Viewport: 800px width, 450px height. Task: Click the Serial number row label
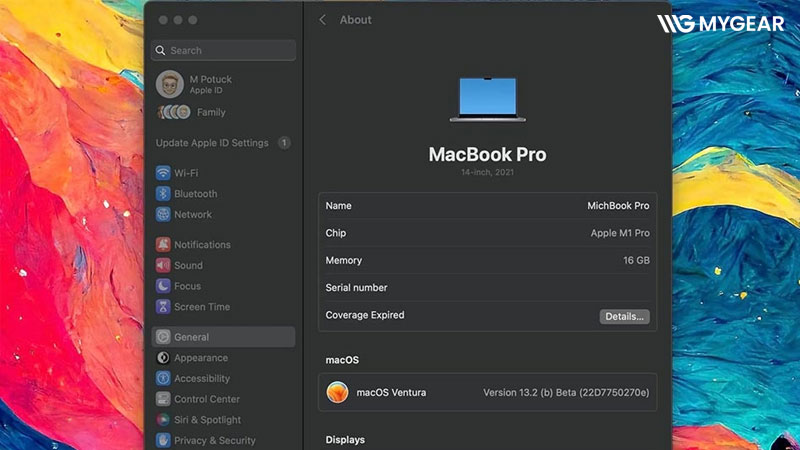click(356, 288)
